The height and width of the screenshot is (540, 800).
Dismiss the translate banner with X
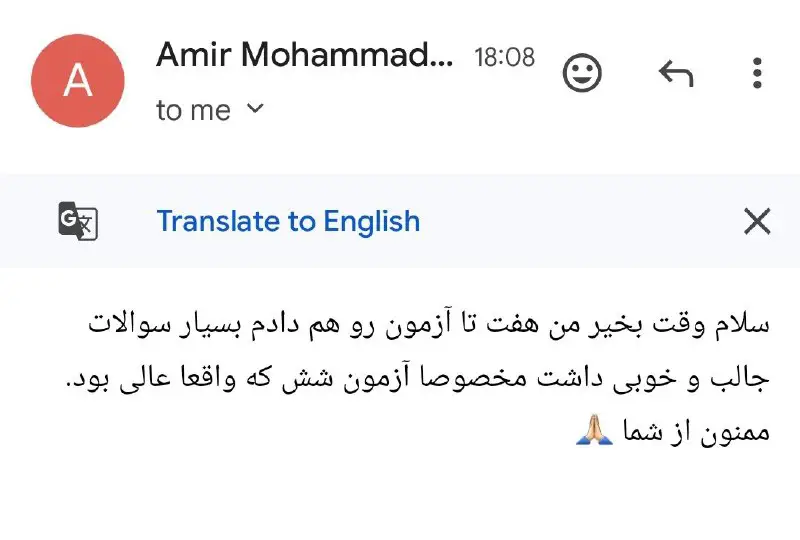[x=757, y=221]
